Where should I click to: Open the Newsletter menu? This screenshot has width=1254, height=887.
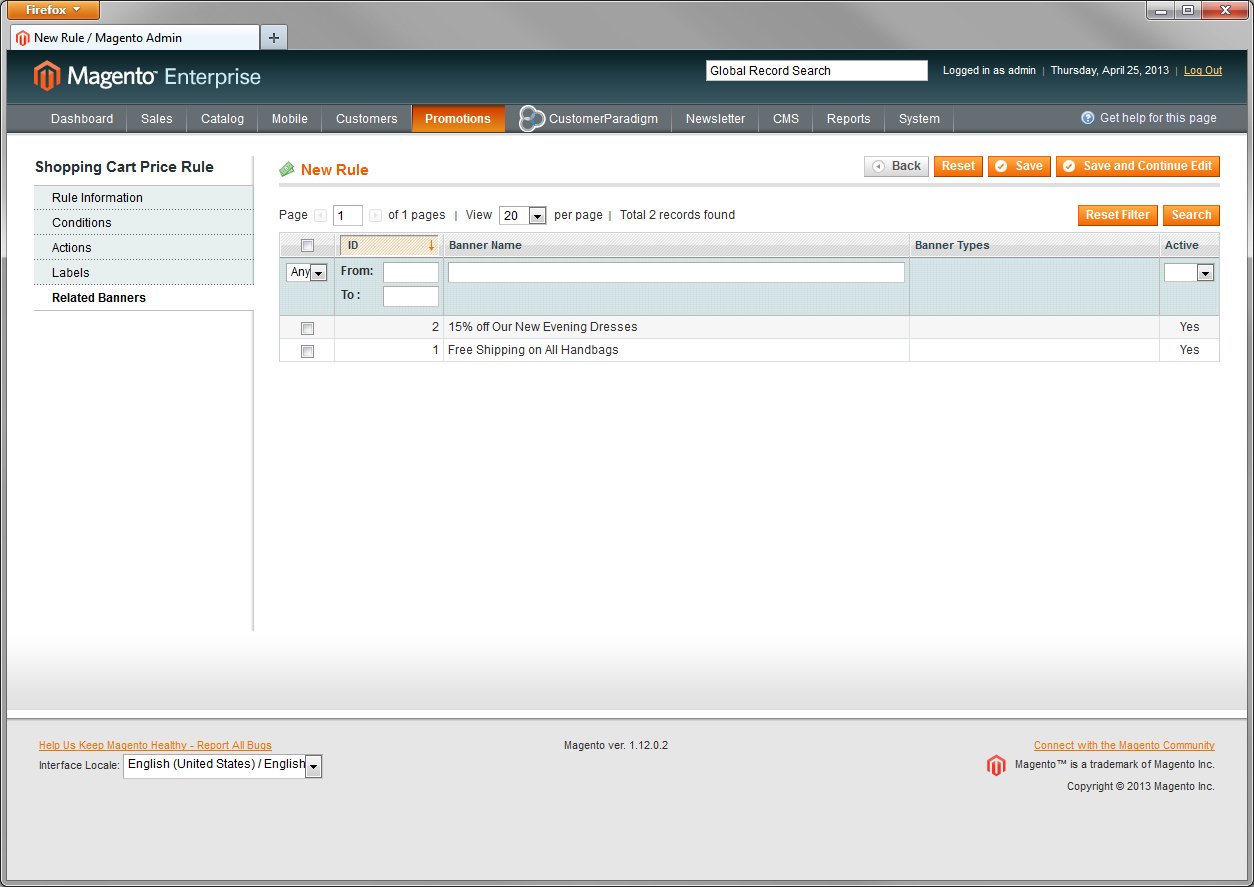coord(715,118)
